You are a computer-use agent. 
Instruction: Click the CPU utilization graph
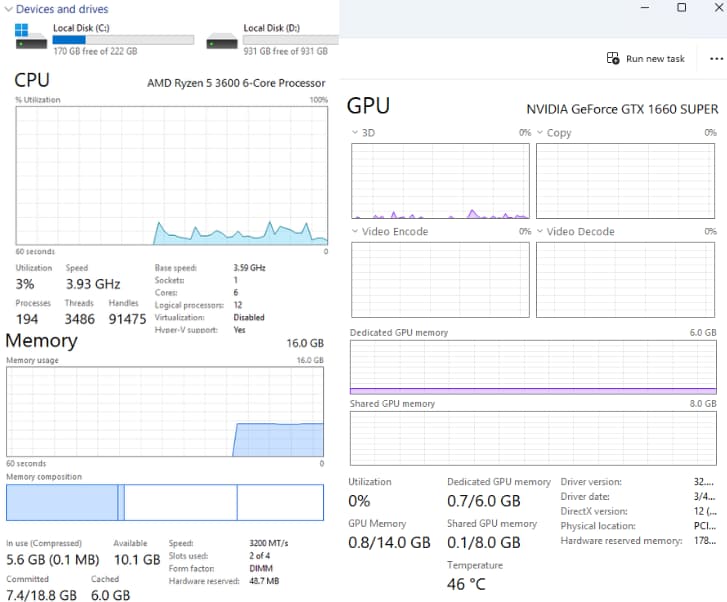[x=172, y=176]
